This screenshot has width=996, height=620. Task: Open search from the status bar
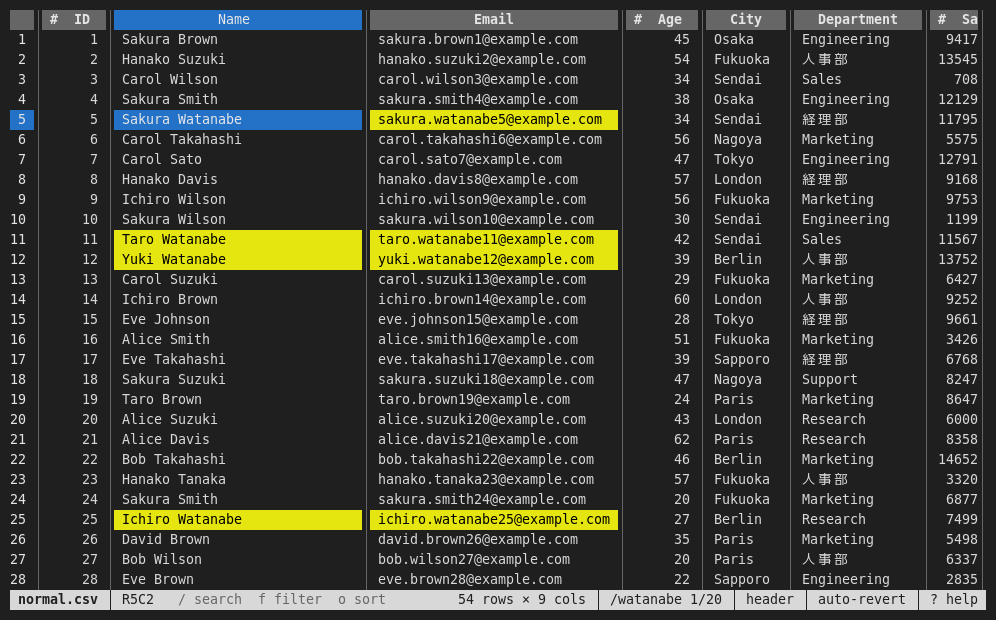click(210, 599)
